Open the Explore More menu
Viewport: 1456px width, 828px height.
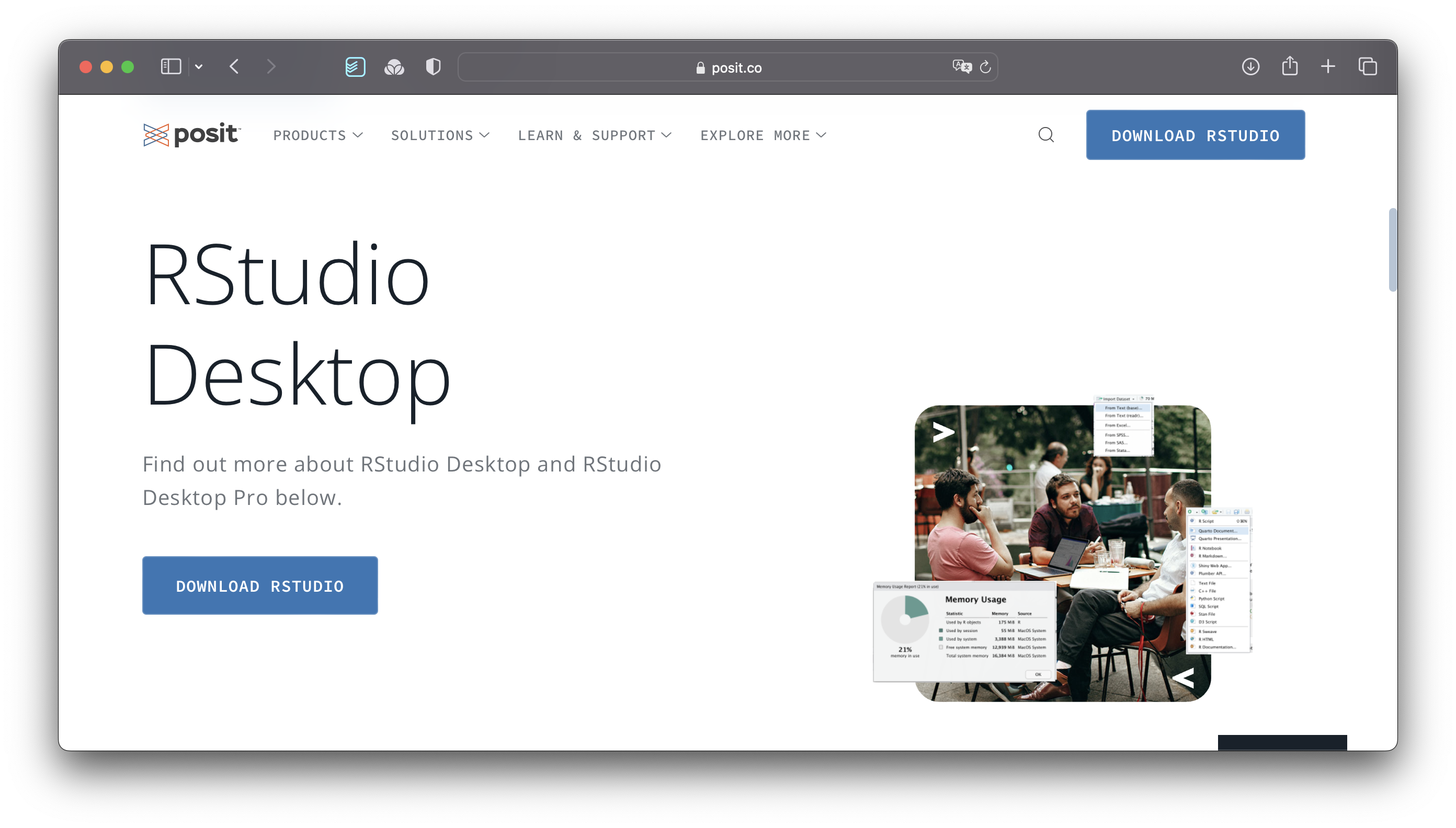pyautogui.click(x=763, y=135)
